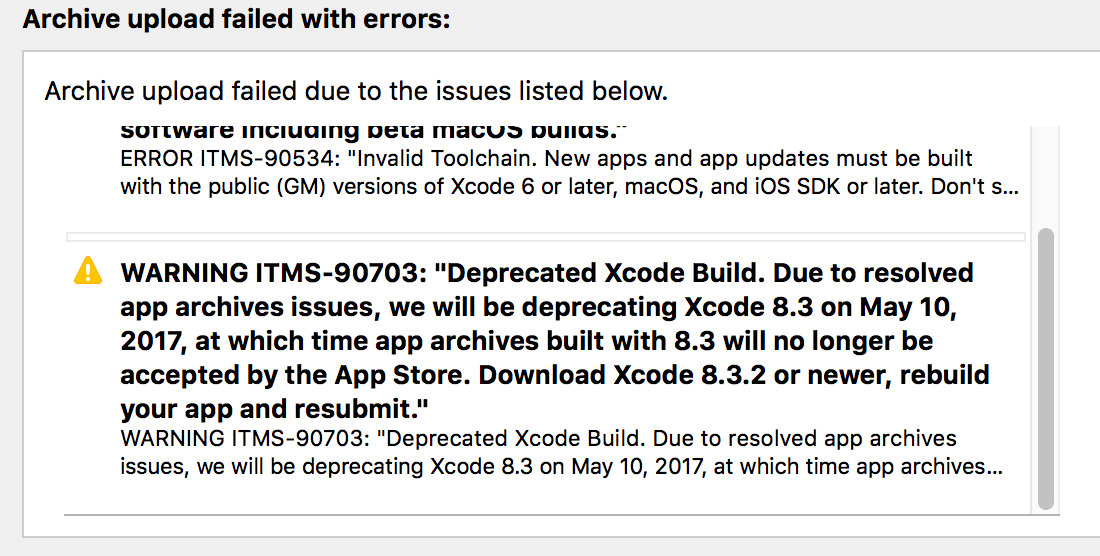Select the small WARNING ITMS-90703 detail text
Screen dimensions: 1100x556
(x=561, y=452)
